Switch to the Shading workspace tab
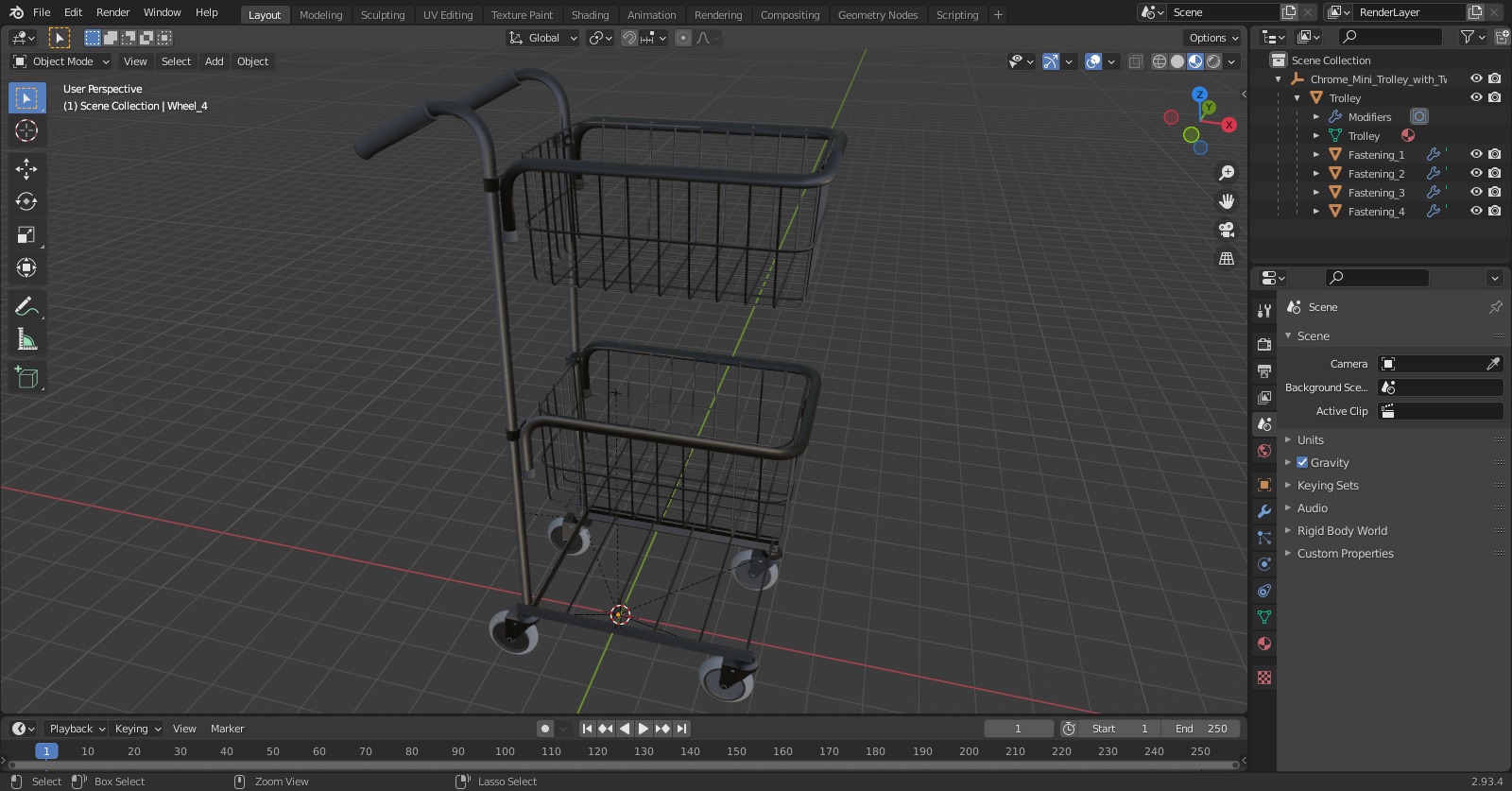 point(590,15)
